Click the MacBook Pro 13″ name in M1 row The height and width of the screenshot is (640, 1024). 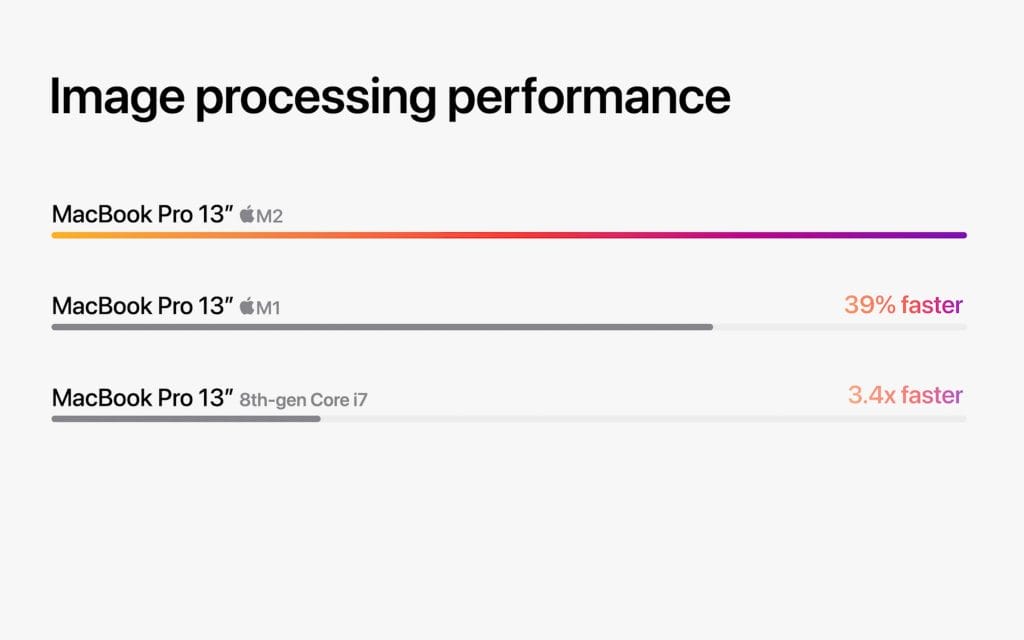click(142, 306)
